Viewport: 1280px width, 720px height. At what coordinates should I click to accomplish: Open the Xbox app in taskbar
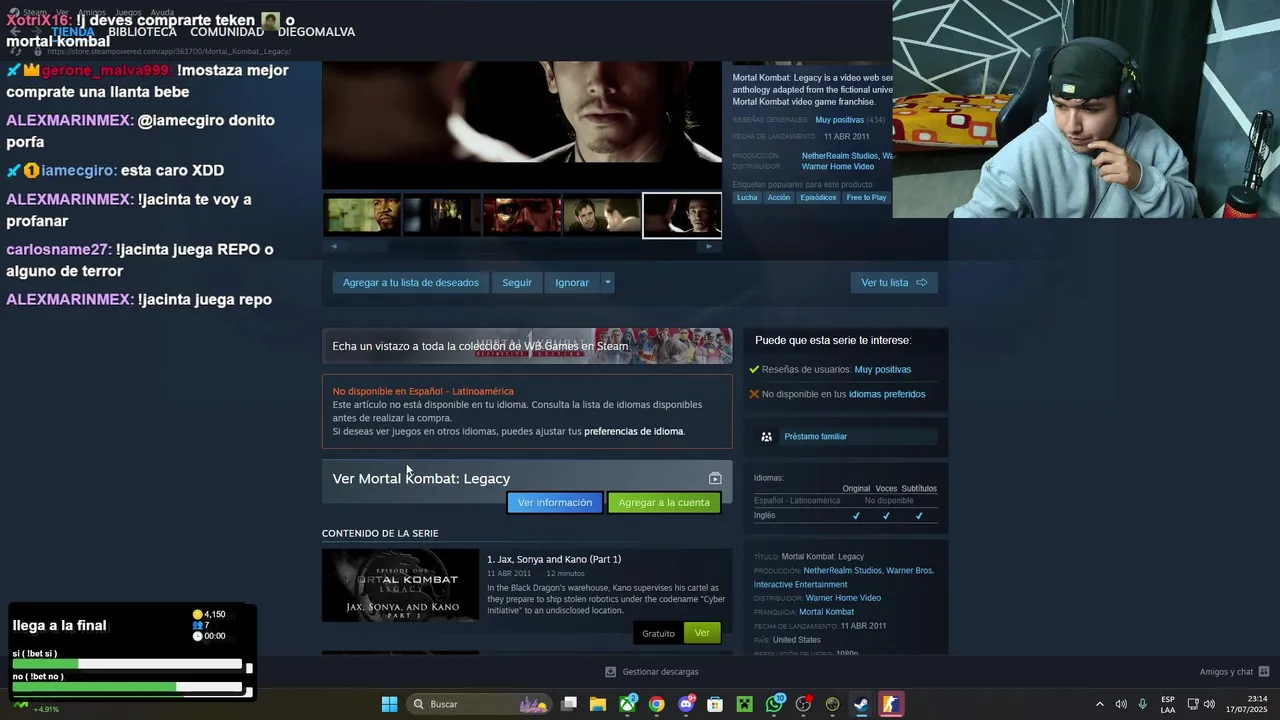pos(627,704)
